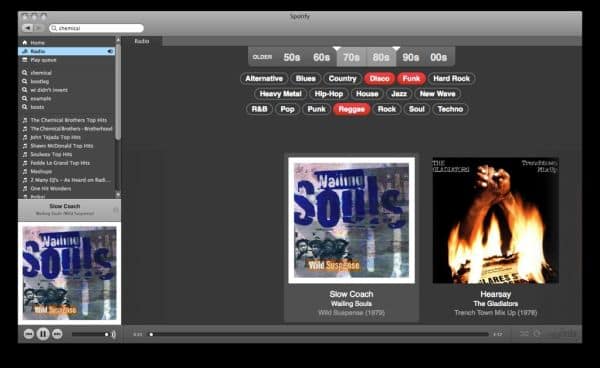The width and height of the screenshot is (600, 368).
Task: Click the left decade range marker above 70s
Action: pyautogui.click(x=337, y=49)
